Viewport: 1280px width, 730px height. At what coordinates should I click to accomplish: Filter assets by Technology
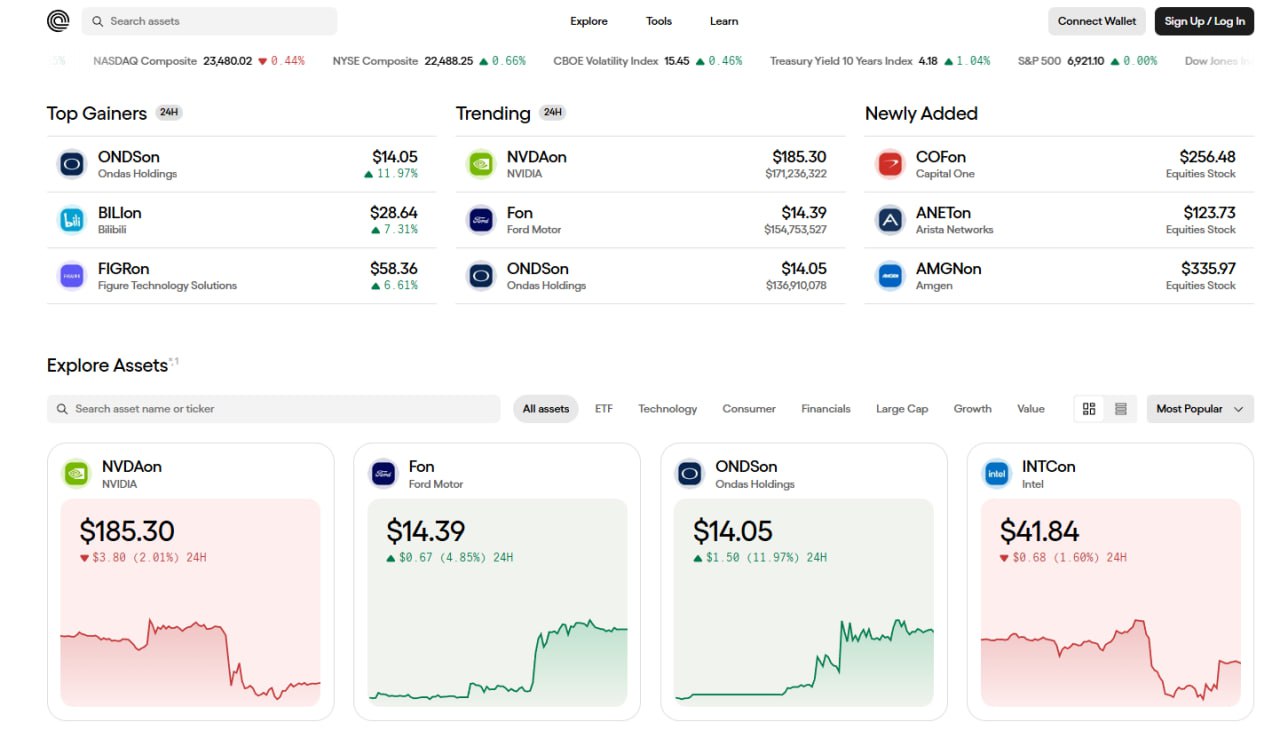tap(667, 409)
